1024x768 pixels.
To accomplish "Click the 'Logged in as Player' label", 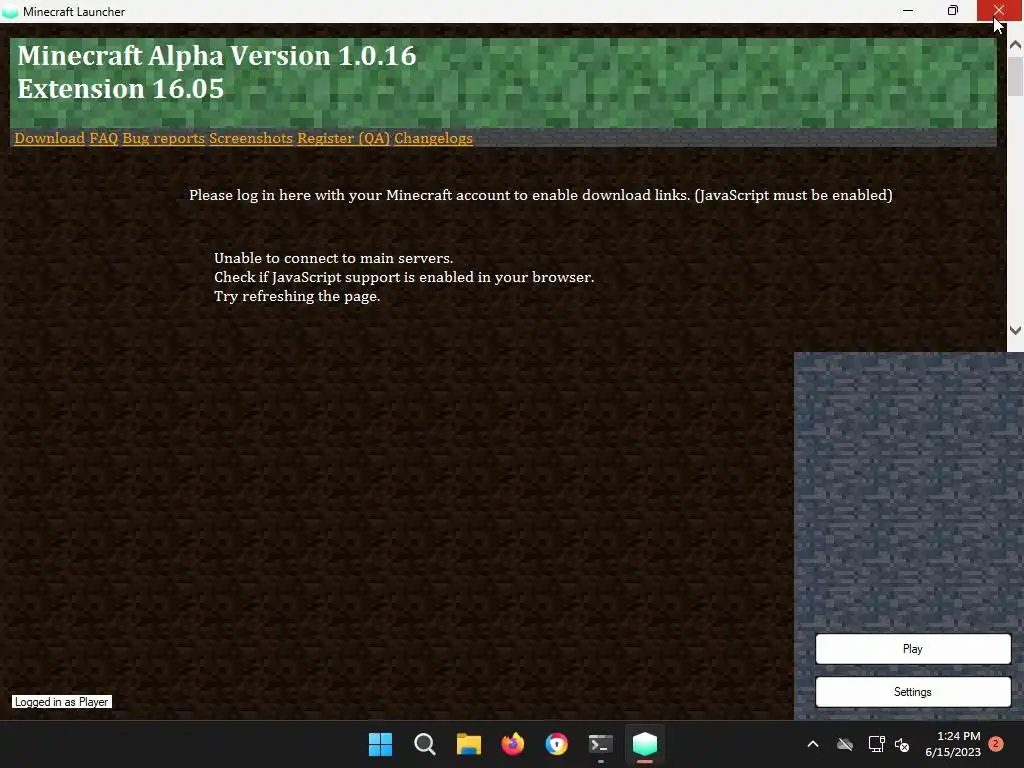I will [x=61, y=701].
